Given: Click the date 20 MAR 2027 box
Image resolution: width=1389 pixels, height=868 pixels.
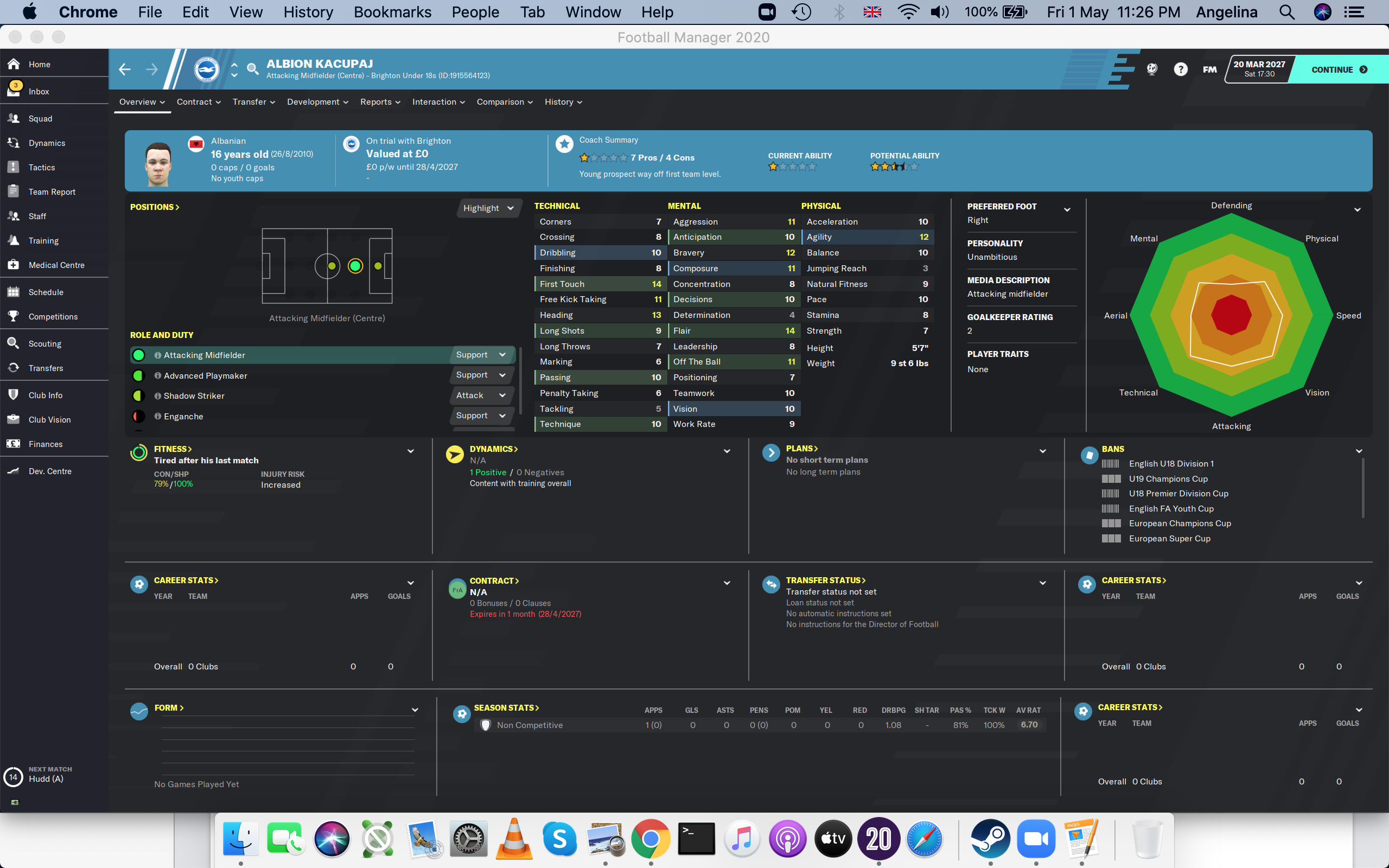Looking at the screenshot, I should coord(1259,69).
